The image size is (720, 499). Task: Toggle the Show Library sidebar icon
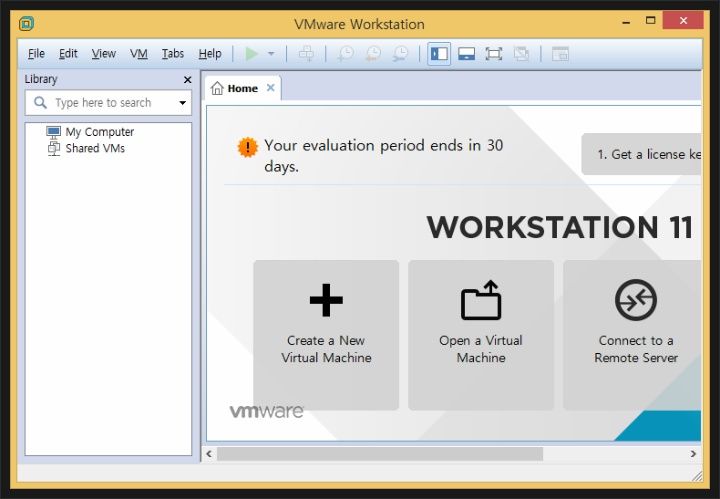[x=439, y=54]
